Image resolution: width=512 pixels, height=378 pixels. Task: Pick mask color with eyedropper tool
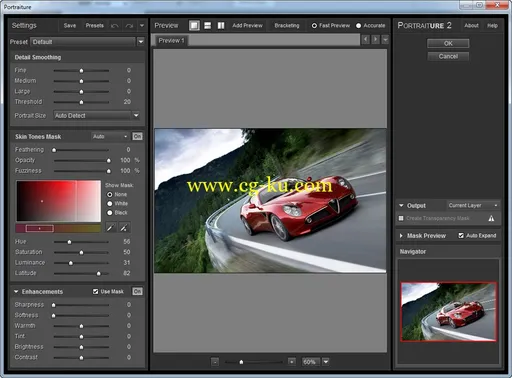[x=111, y=228]
